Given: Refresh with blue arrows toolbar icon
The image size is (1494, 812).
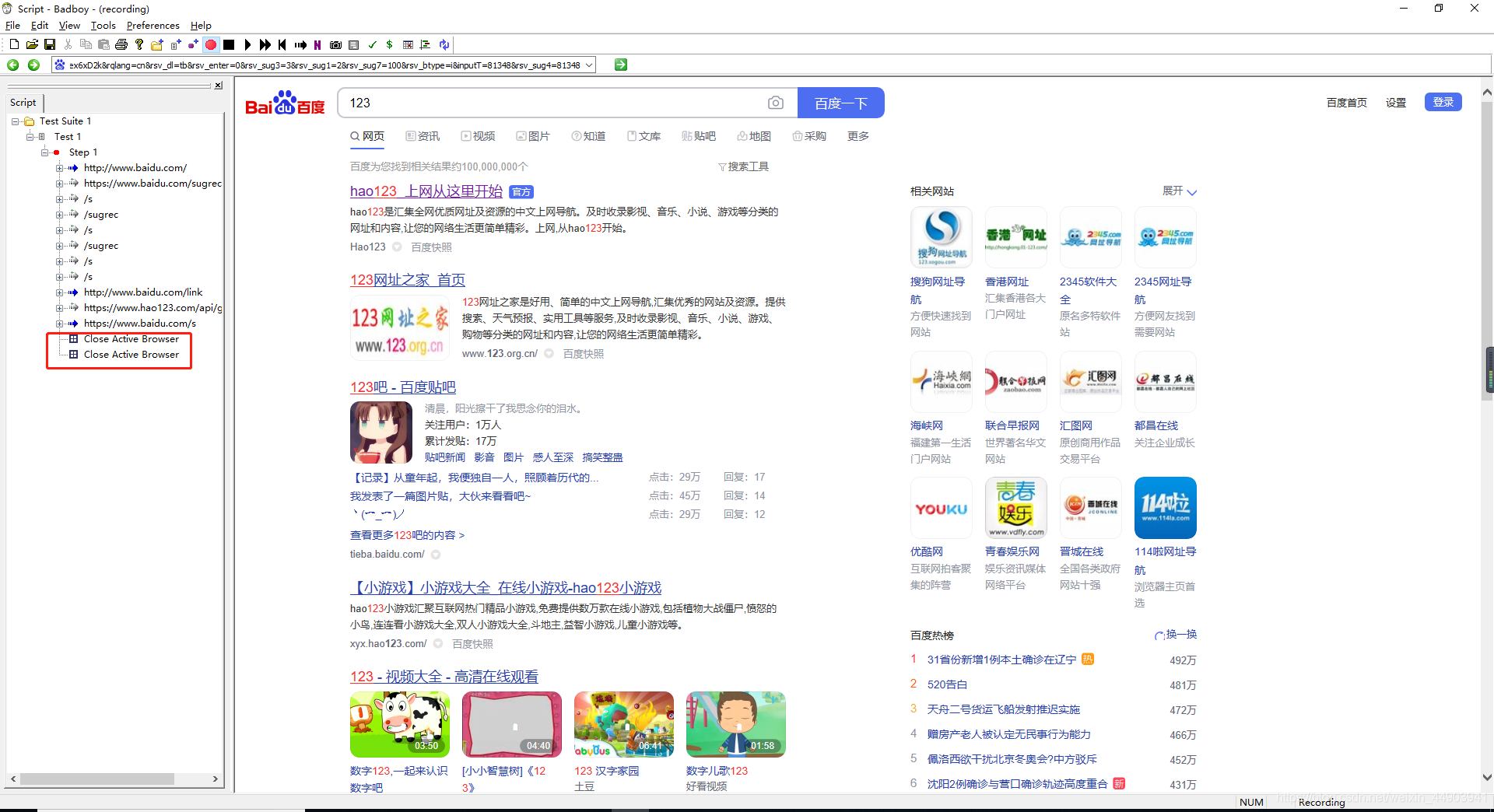Looking at the screenshot, I should pos(444,44).
